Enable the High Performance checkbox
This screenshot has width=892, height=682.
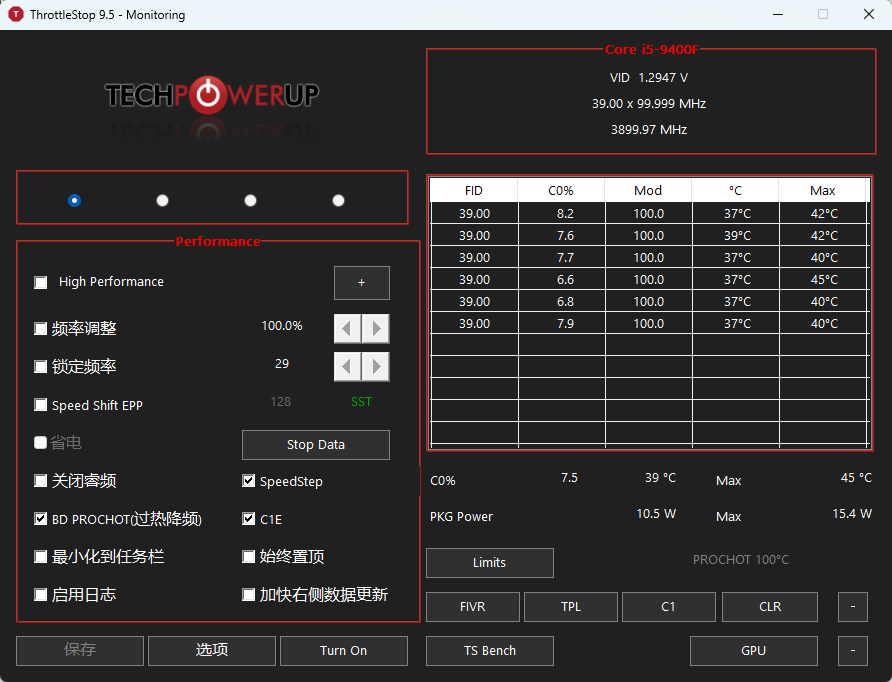[x=40, y=283]
